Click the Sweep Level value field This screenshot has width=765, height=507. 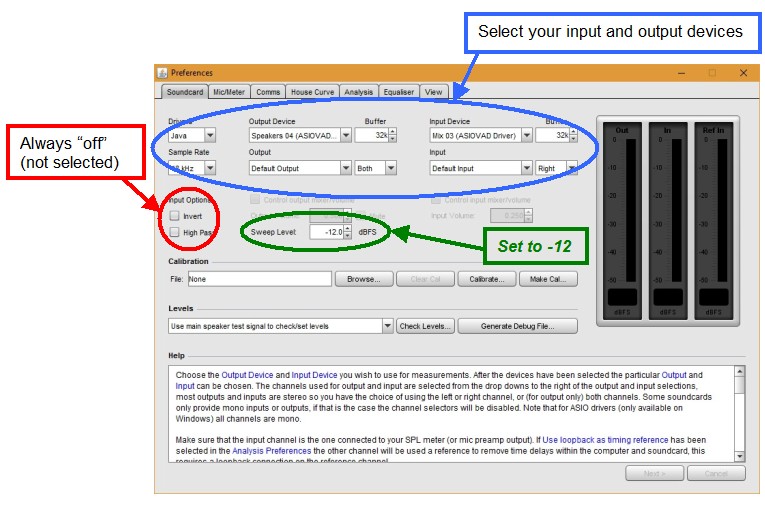(x=326, y=232)
